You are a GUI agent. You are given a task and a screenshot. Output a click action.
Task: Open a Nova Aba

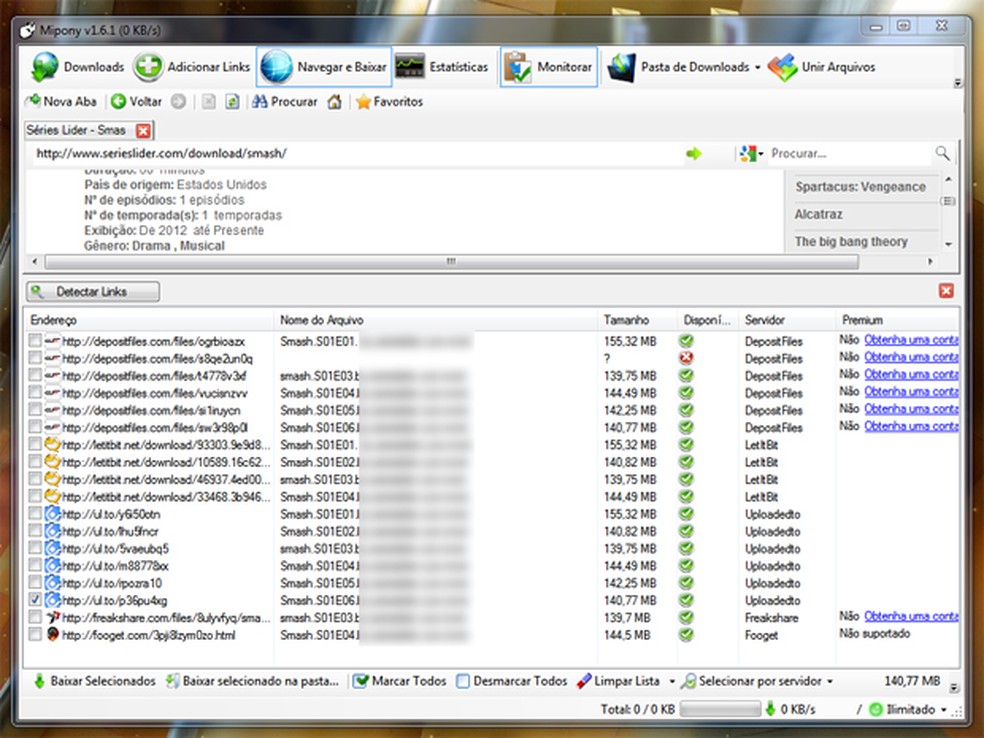pos(61,101)
